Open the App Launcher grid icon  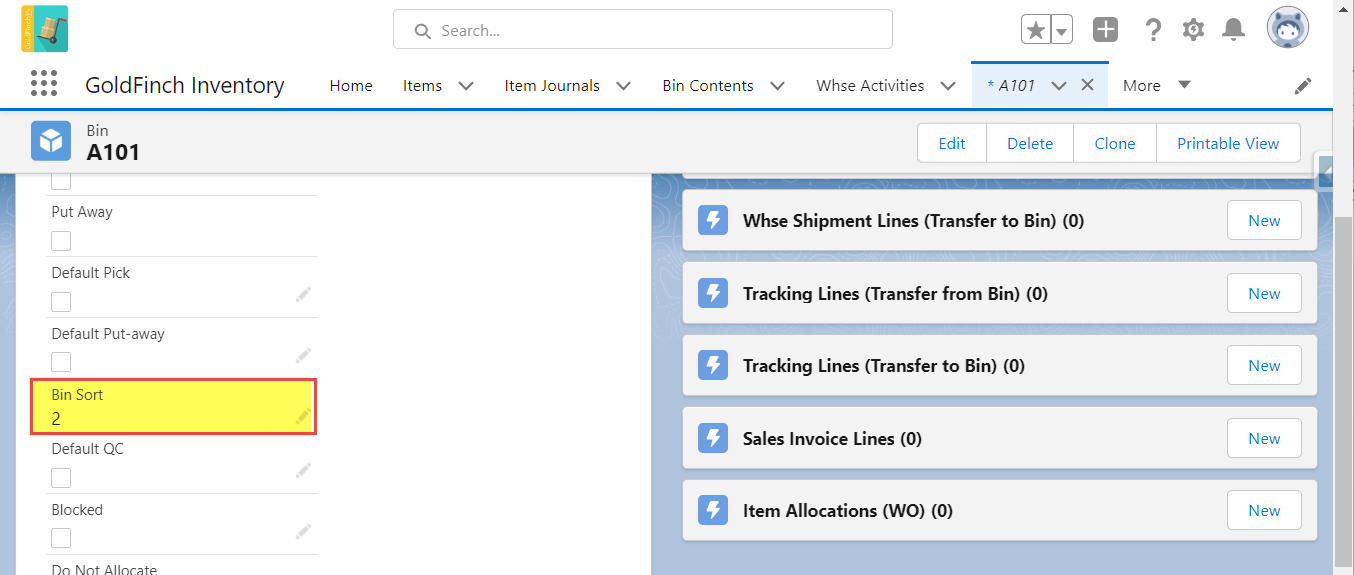click(x=44, y=84)
